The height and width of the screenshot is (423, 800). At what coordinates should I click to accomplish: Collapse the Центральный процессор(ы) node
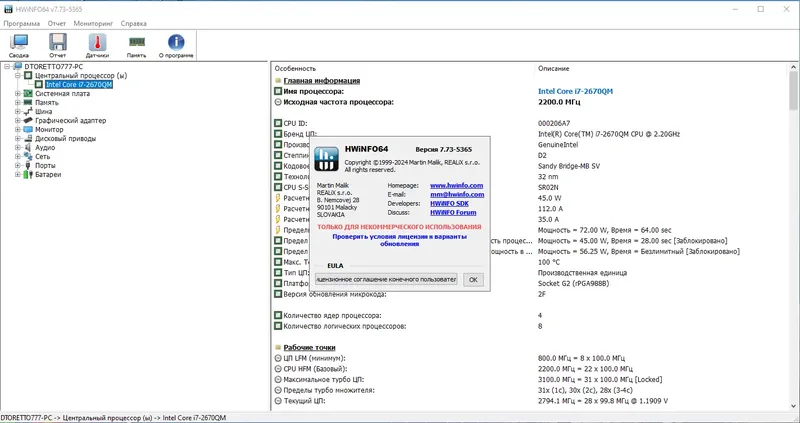(17, 76)
